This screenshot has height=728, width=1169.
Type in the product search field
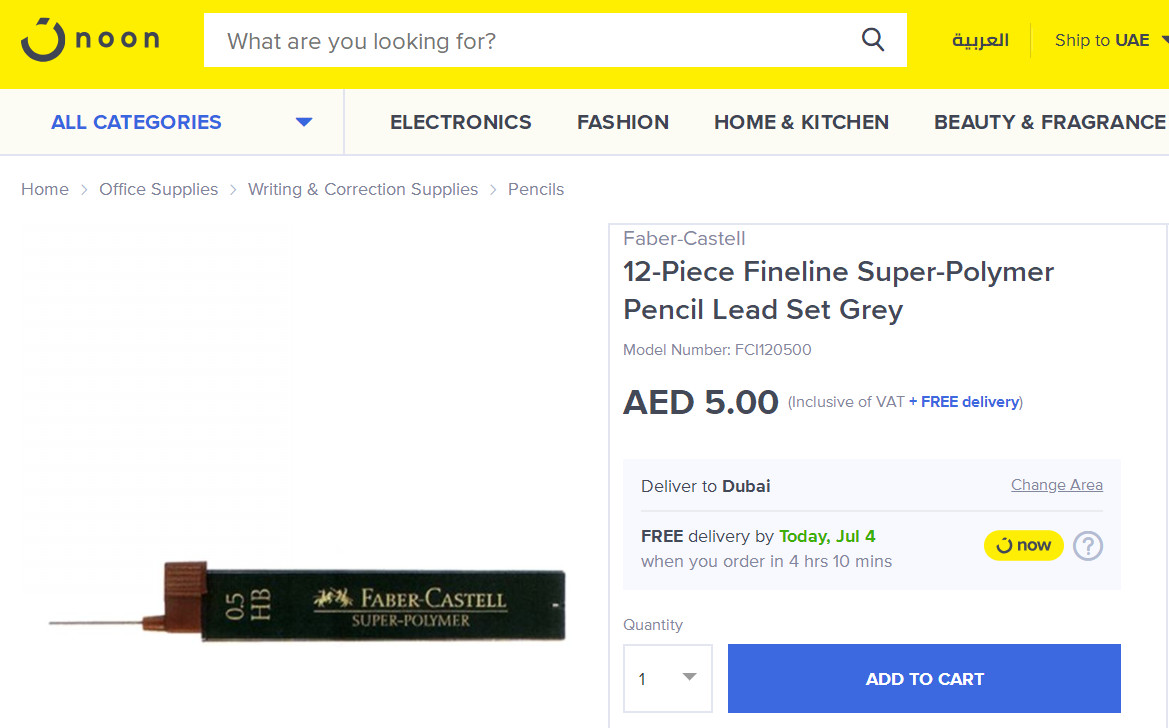point(530,41)
